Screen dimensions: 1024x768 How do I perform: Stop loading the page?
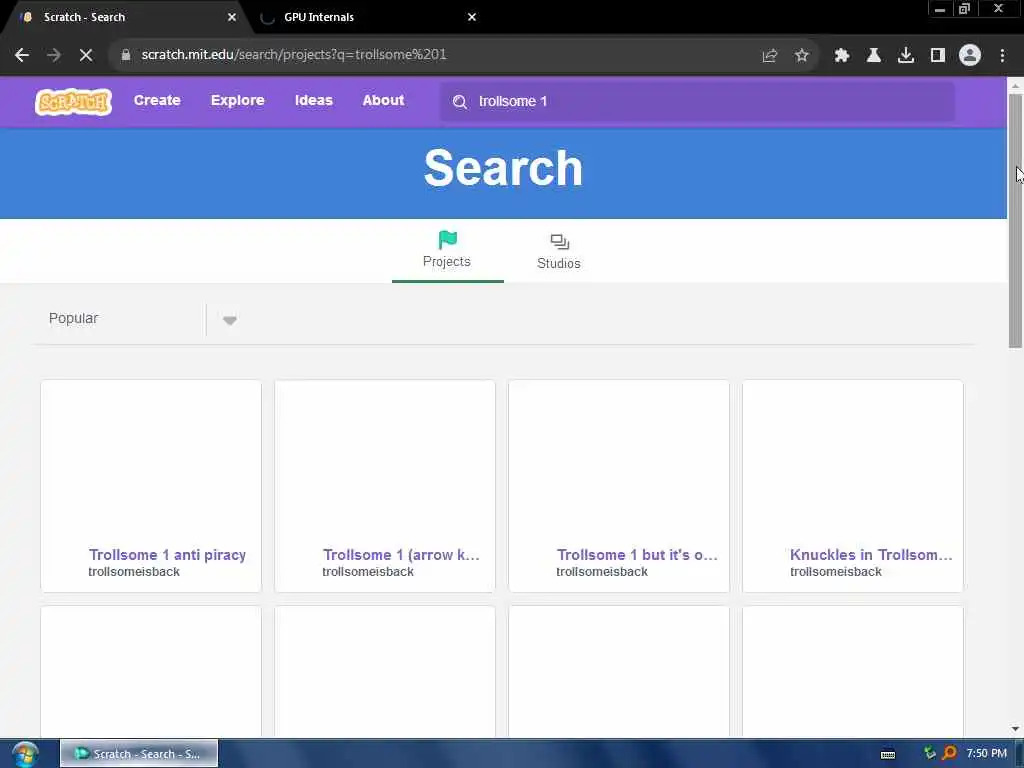point(86,55)
